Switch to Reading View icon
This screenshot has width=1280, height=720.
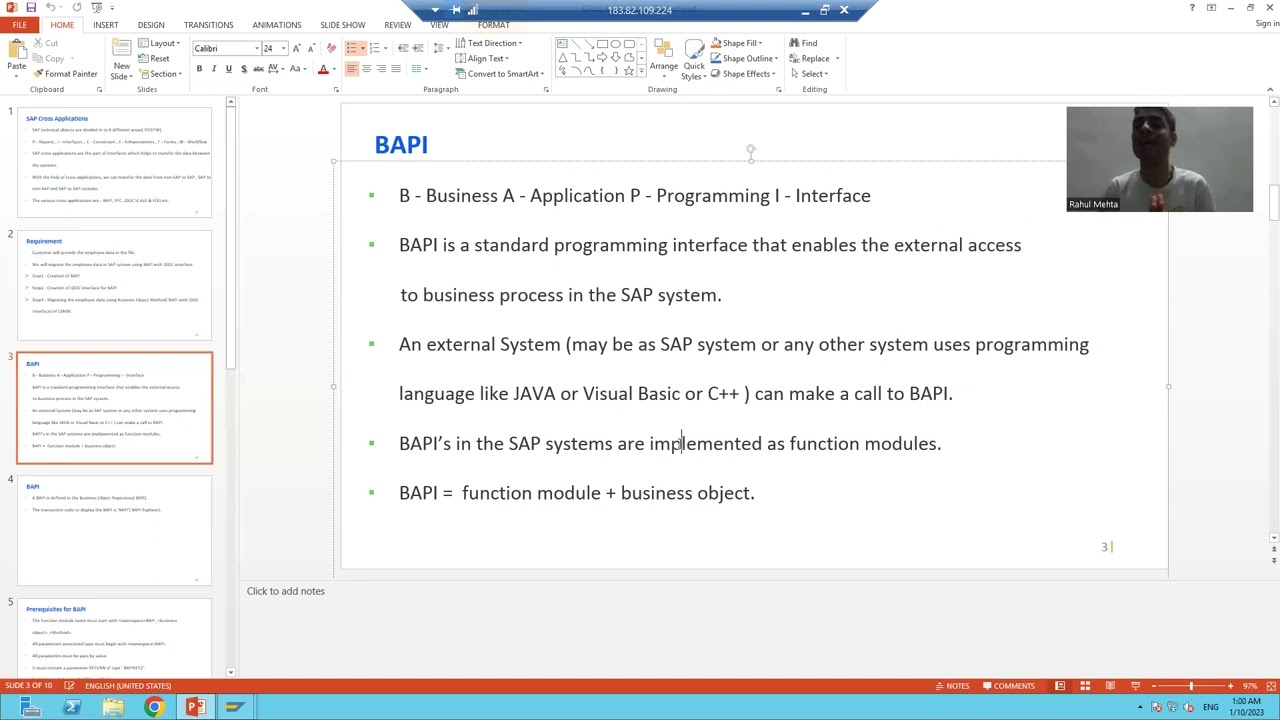[1110, 686]
